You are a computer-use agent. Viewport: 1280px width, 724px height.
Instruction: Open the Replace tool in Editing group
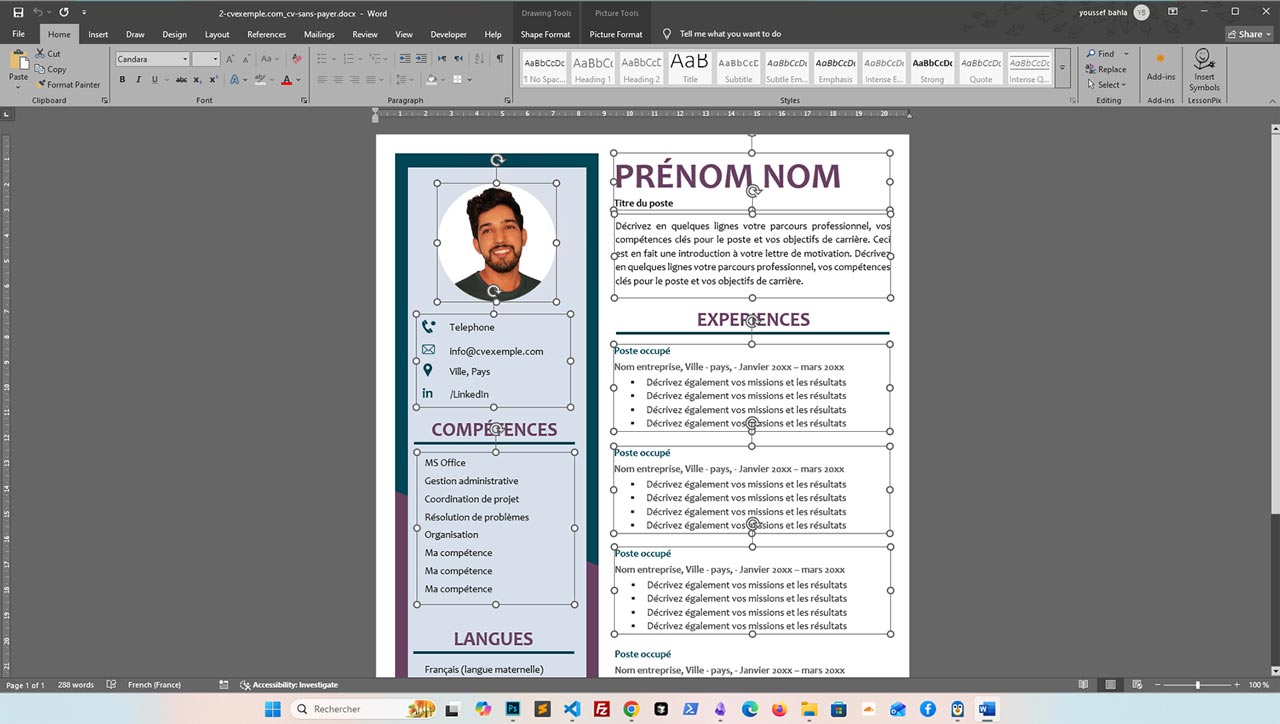pyautogui.click(x=1106, y=69)
